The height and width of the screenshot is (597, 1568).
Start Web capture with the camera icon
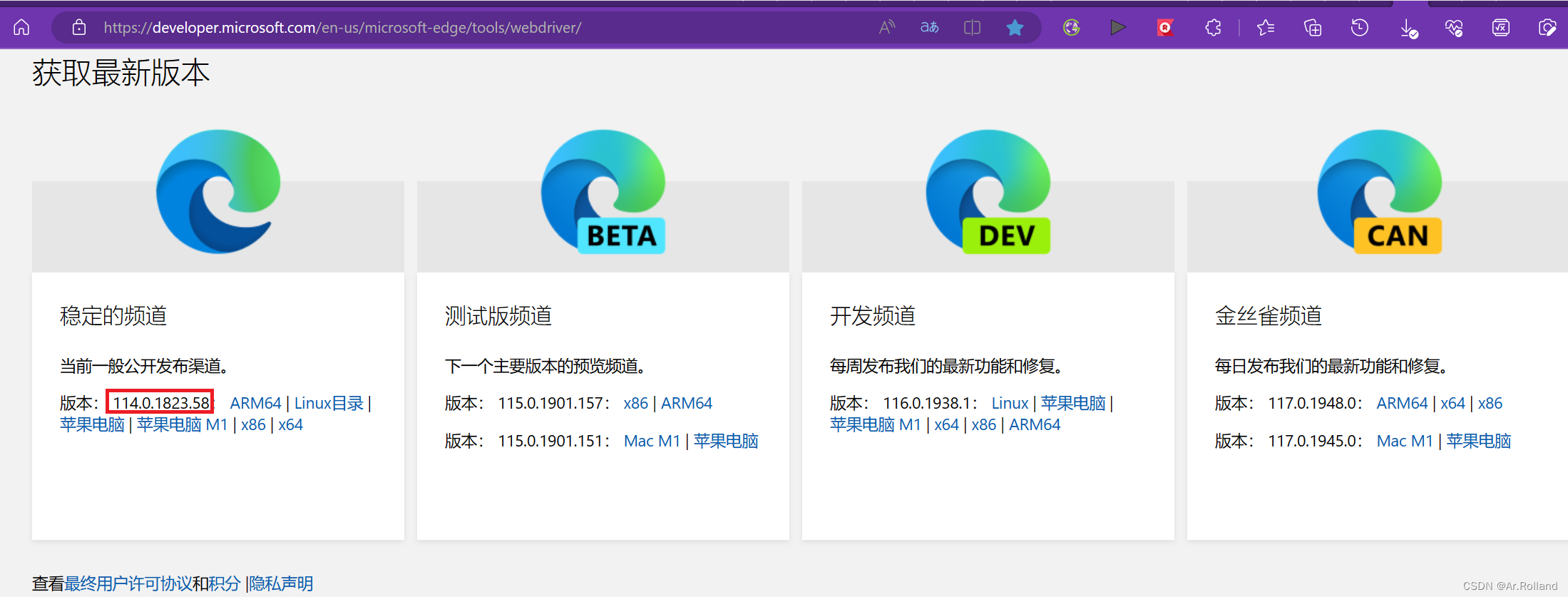coord(1547,27)
